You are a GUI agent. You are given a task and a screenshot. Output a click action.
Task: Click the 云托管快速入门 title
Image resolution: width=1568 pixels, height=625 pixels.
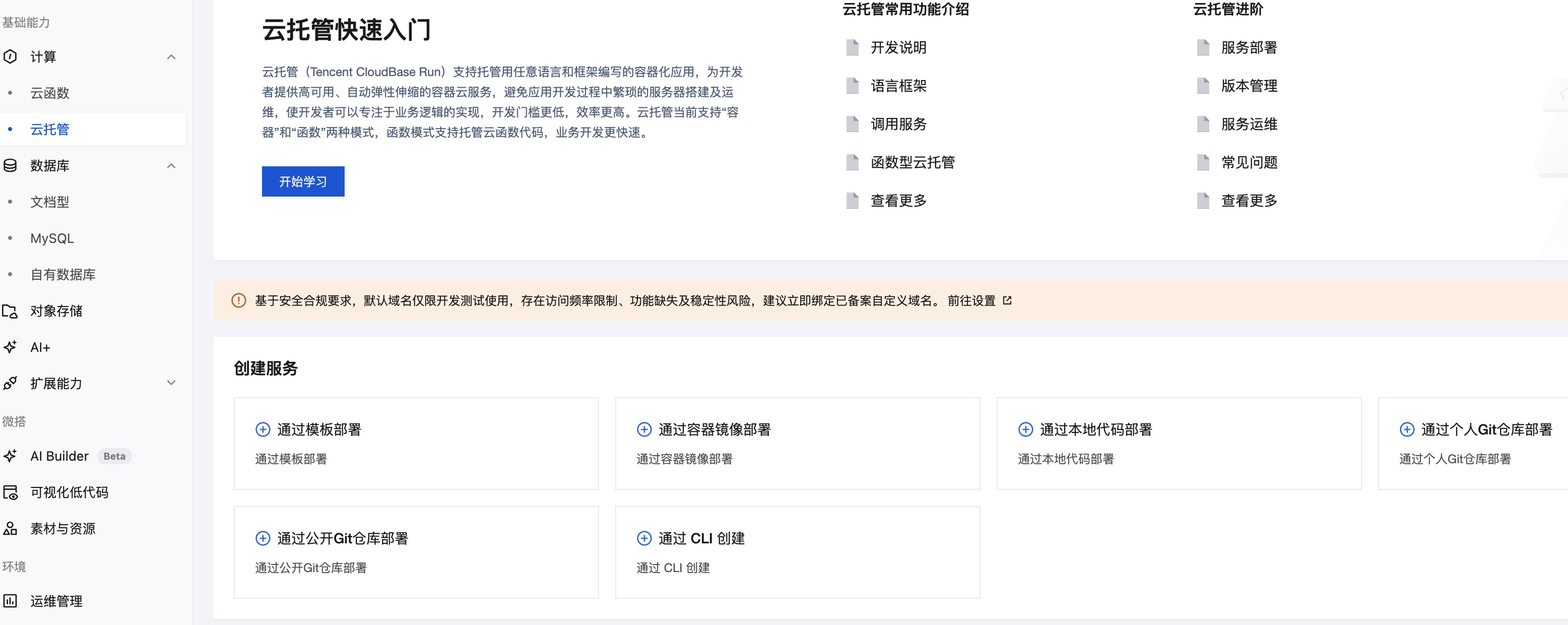[x=346, y=30]
